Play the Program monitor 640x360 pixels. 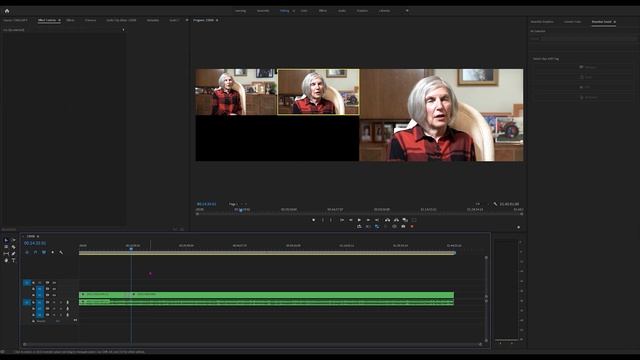click(x=359, y=220)
